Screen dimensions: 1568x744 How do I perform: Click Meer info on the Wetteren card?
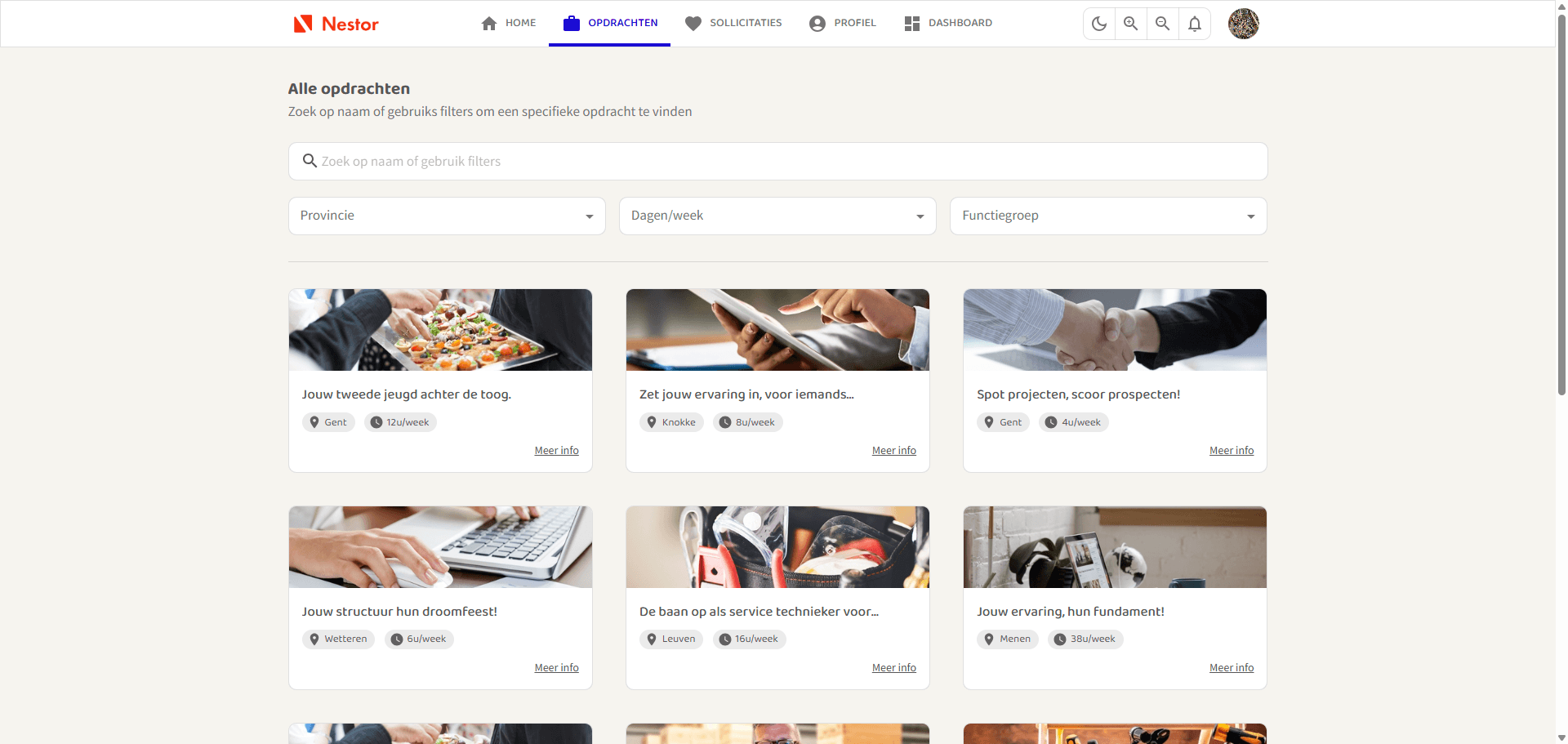[x=556, y=668]
